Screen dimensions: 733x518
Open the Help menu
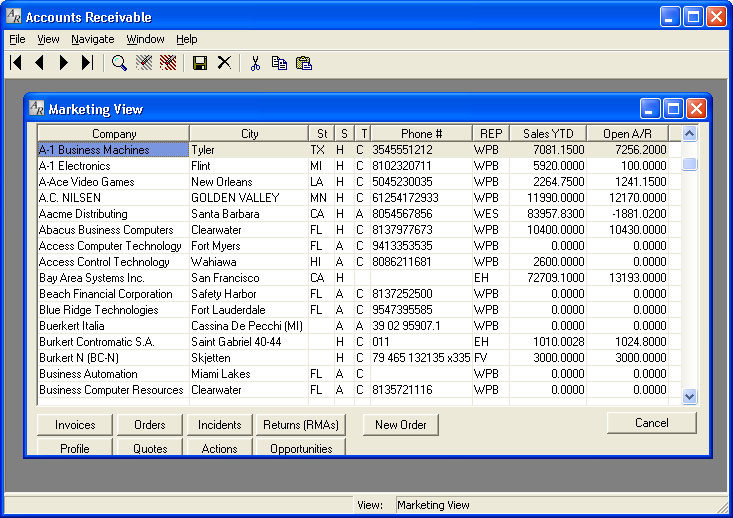pos(187,39)
